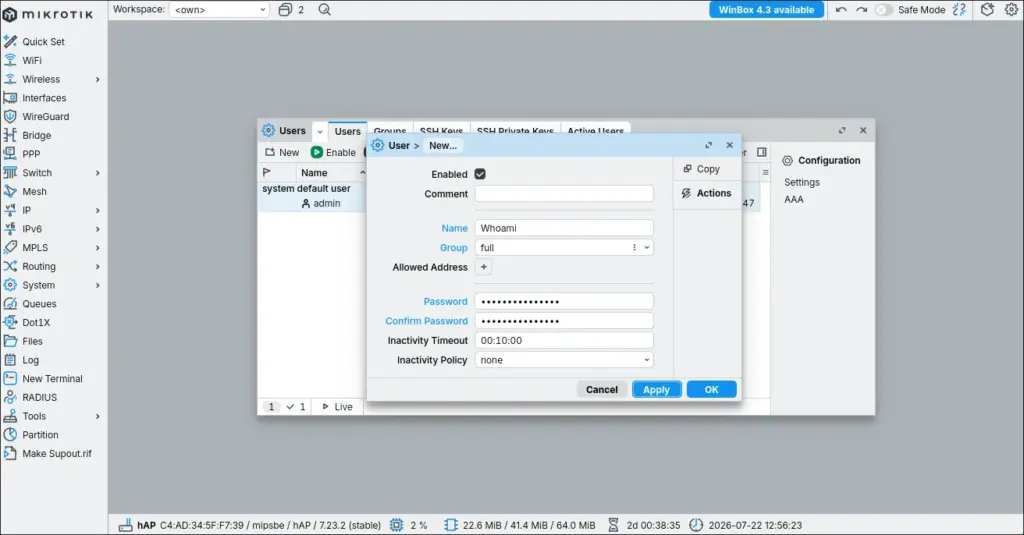
Task: Click the icon right of Safe Mode
Action: [x=959, y=10]
